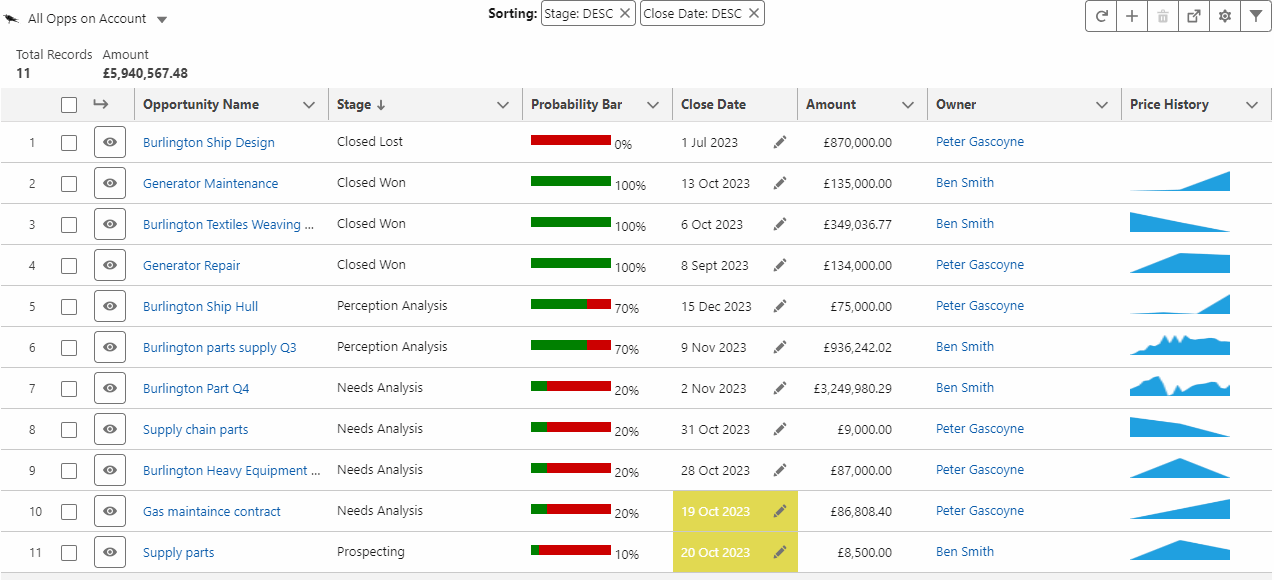The image size is (1274, 580).
Task: Select Burlington Ship Hull checkbox
Action: 69,307
